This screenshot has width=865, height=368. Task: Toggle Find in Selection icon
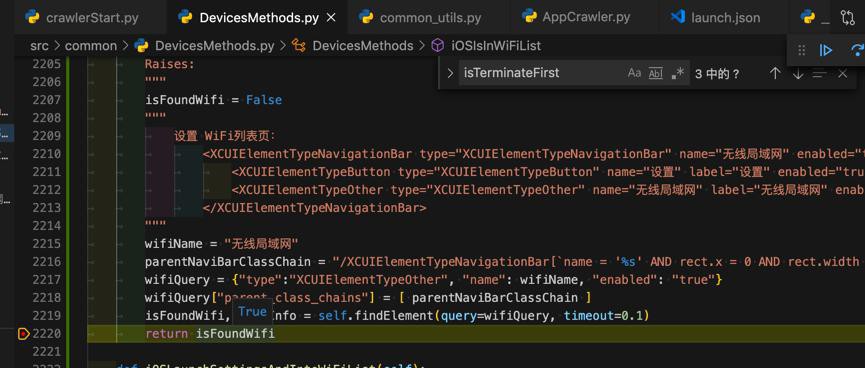[820, 73]
